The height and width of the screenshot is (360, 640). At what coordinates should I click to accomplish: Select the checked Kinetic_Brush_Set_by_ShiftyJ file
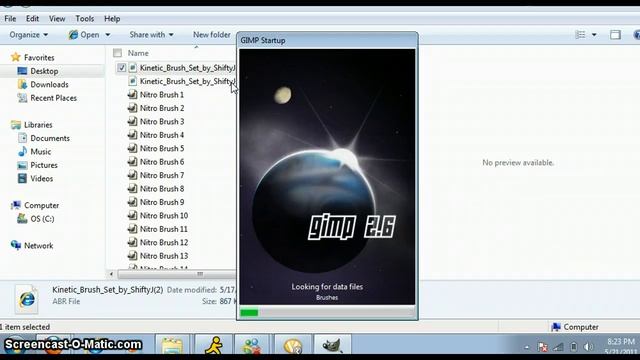(x=187, y=68)
